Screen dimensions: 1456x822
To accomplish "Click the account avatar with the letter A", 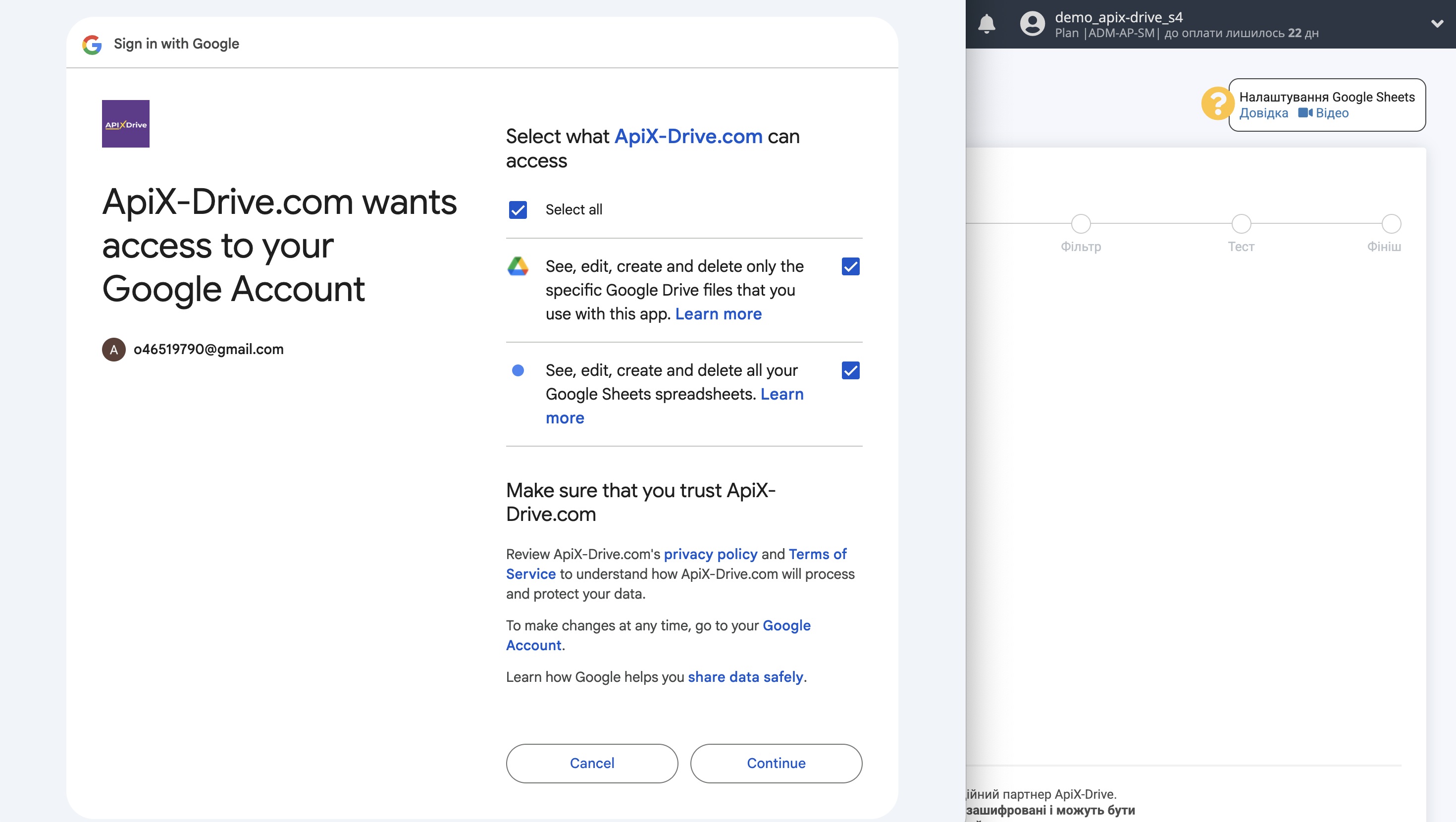I will tap(113, 350).
